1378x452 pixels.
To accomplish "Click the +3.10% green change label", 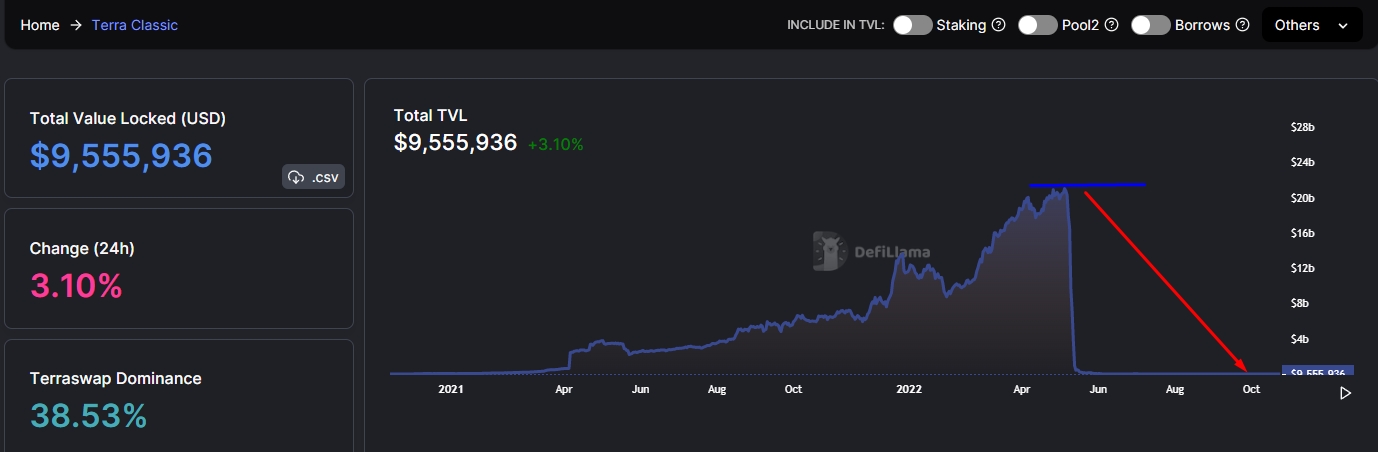I will (555, 144).
